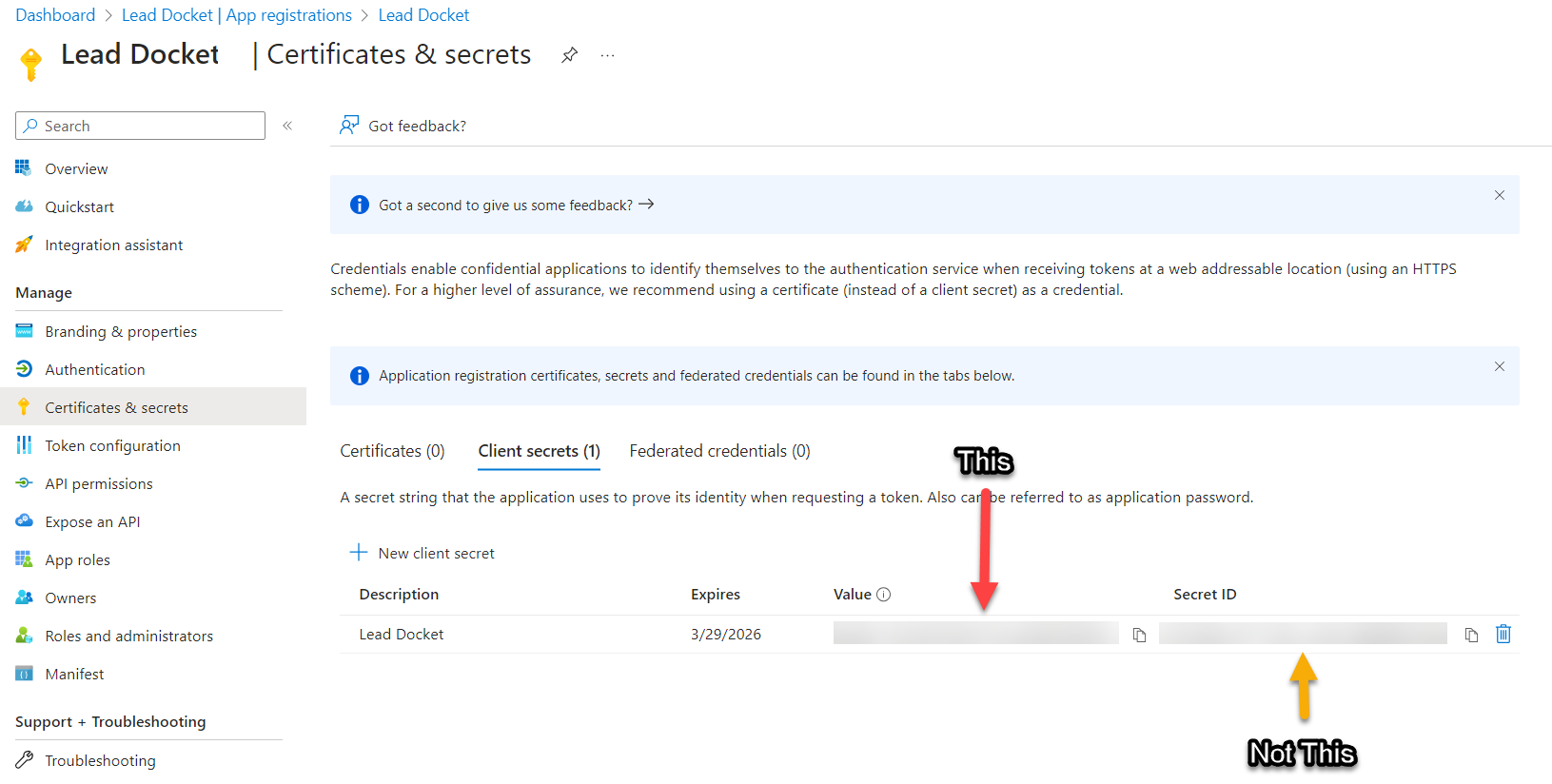This screenshot has height=784, width=1552.
Task: Copy the Secret ID to clipboard
Action: click(1471, 635)
